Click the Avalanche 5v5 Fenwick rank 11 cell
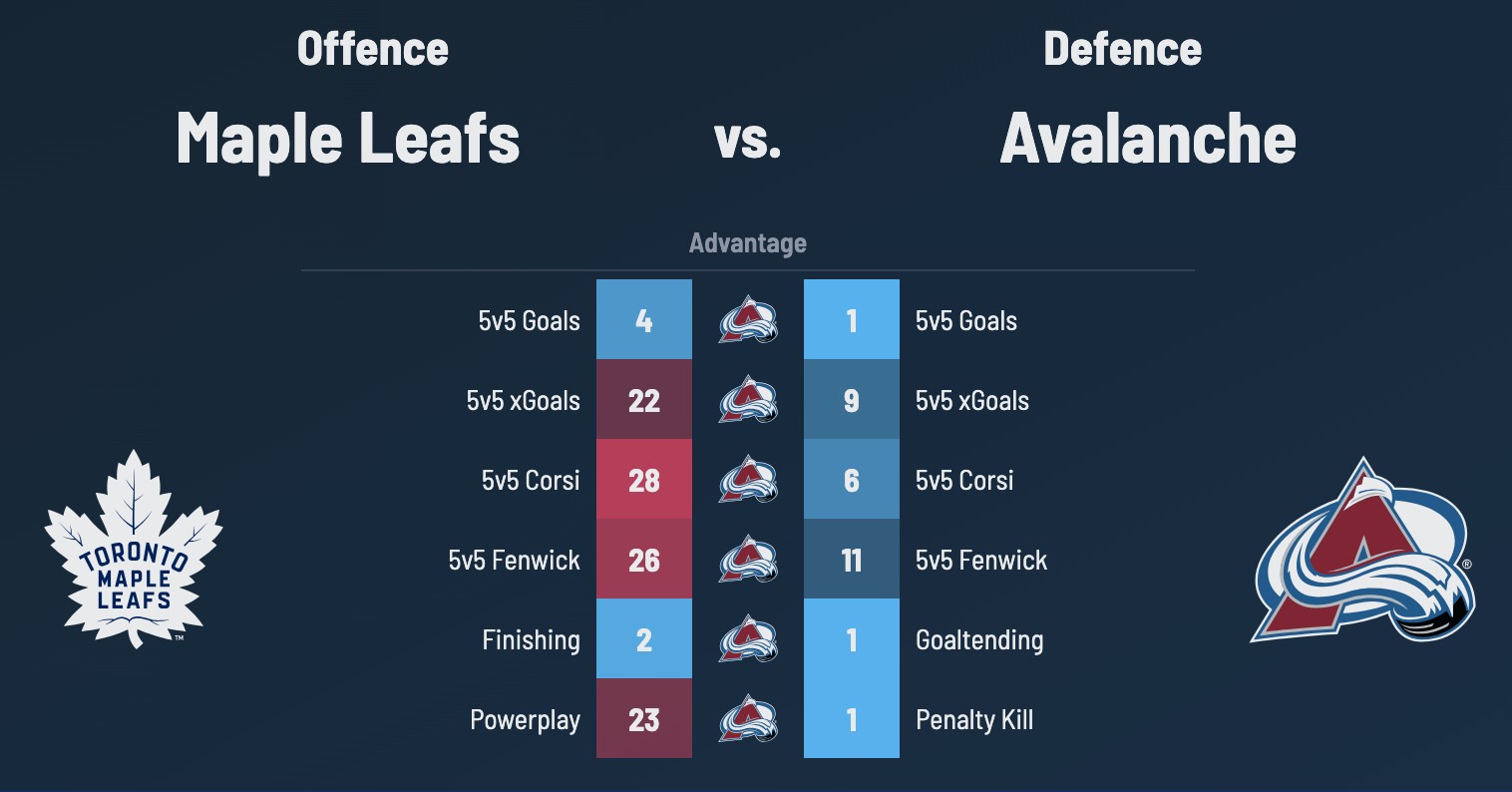Image resolution: width=1512 pixels, height=792 pixels. (x=852, y=560)
